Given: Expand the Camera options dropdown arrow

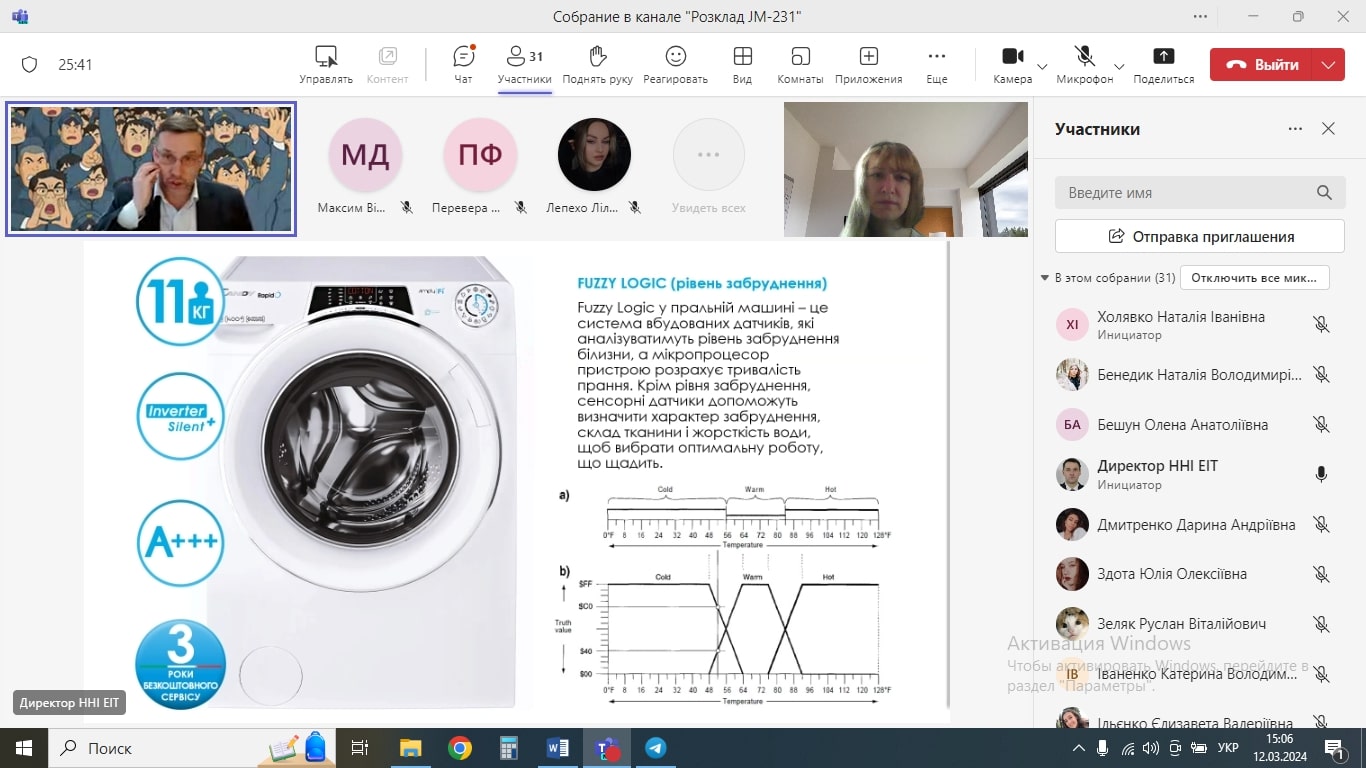Looking at the screenshot, I should pyautogui.click(x=1042, y=66).
